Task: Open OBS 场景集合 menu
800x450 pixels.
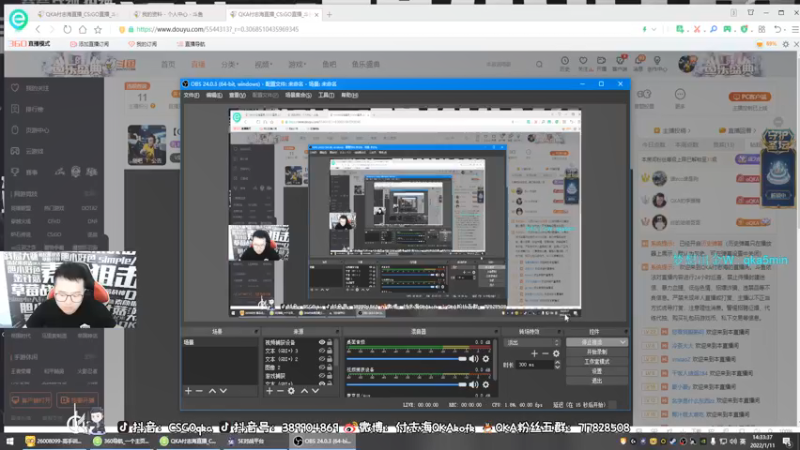Action: point(298,95)
